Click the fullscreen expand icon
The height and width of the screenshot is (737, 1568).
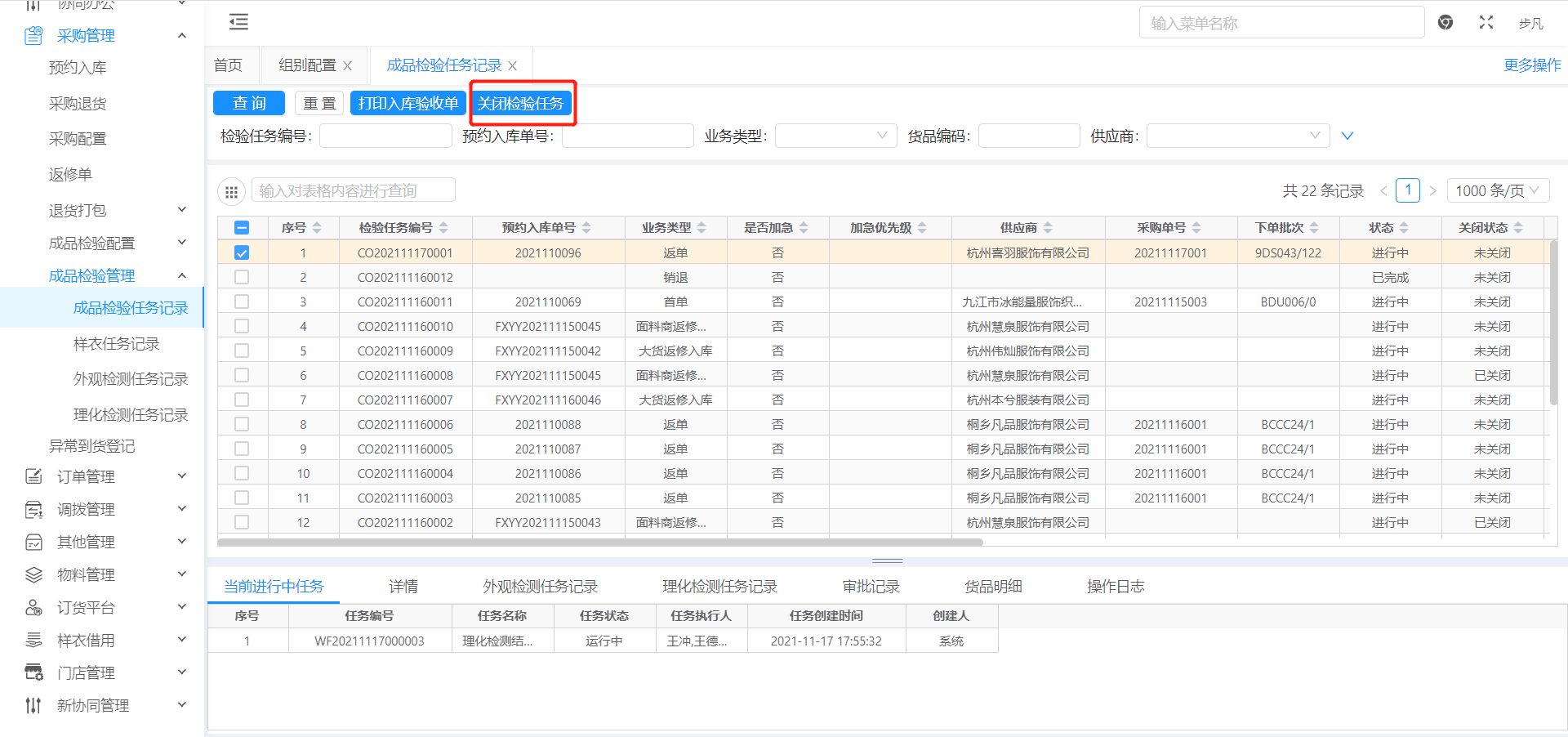tap(1486, 23)
